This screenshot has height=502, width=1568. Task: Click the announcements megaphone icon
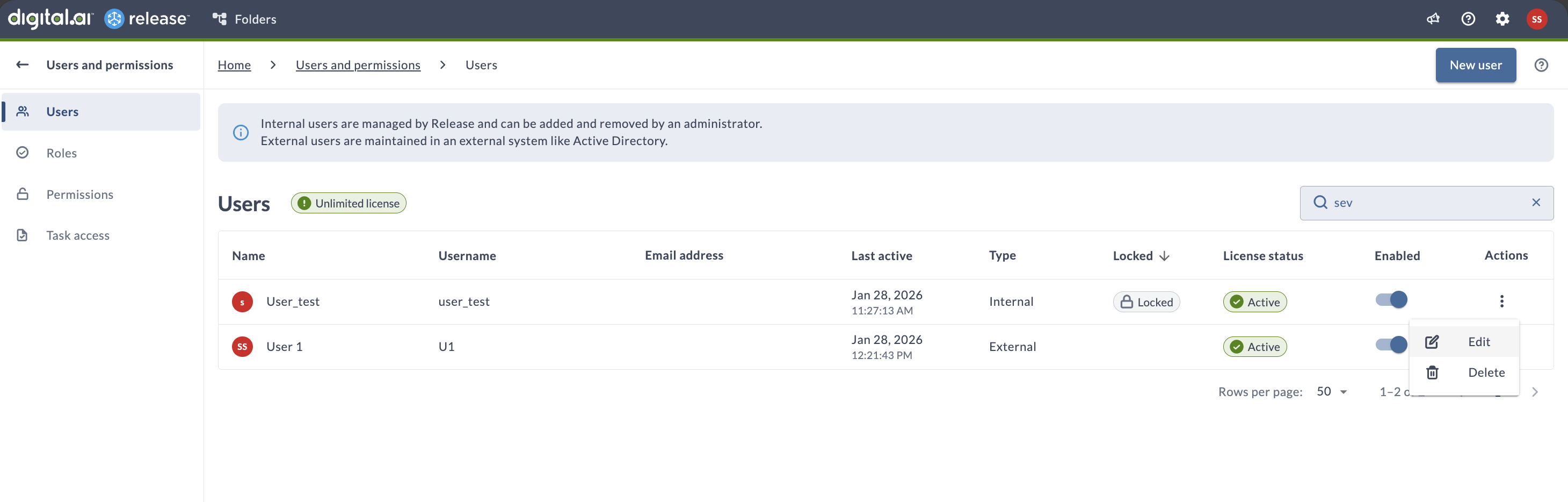(1433, 19)
